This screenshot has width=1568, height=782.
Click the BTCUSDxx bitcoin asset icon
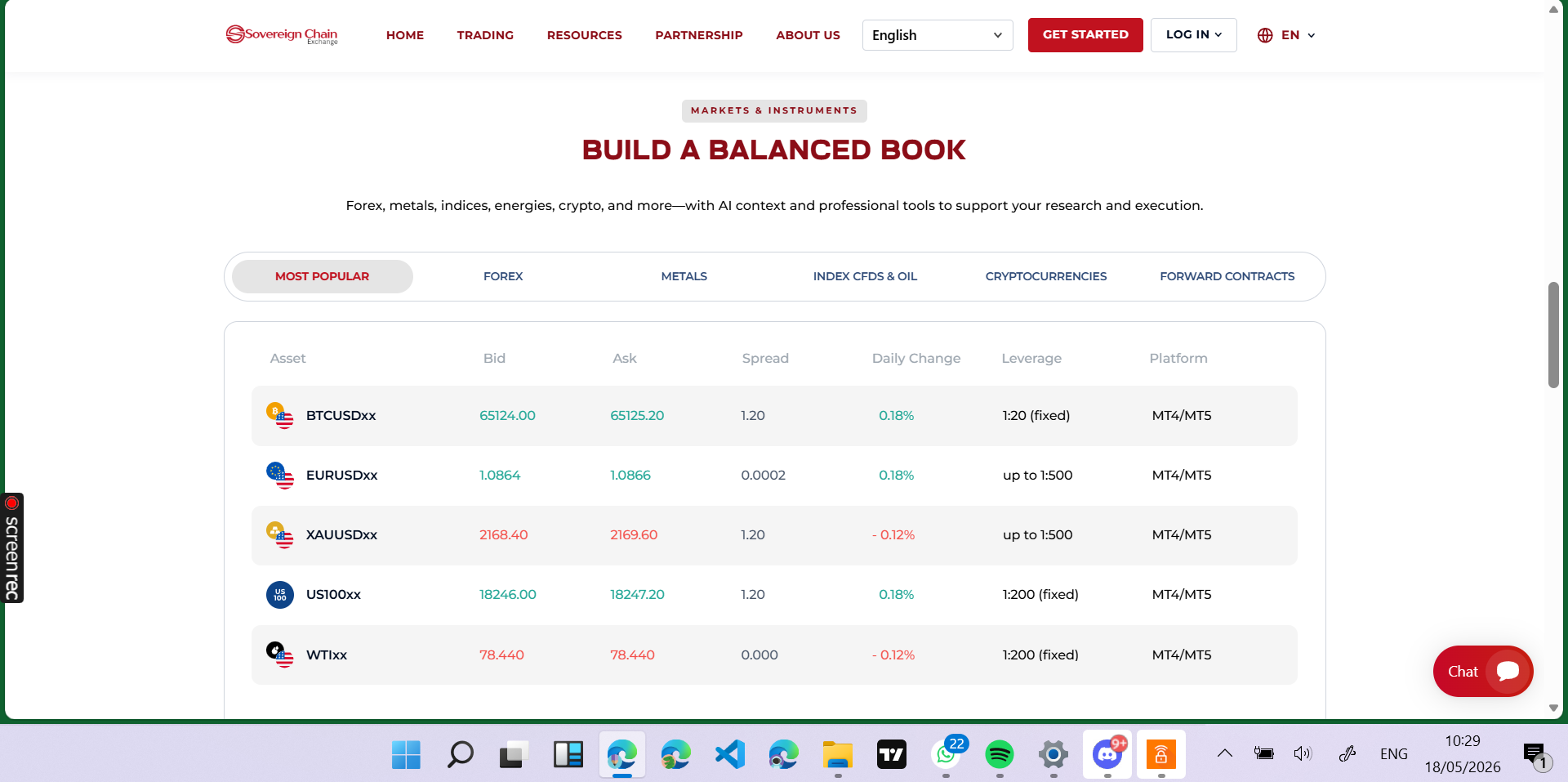[279, 415]
